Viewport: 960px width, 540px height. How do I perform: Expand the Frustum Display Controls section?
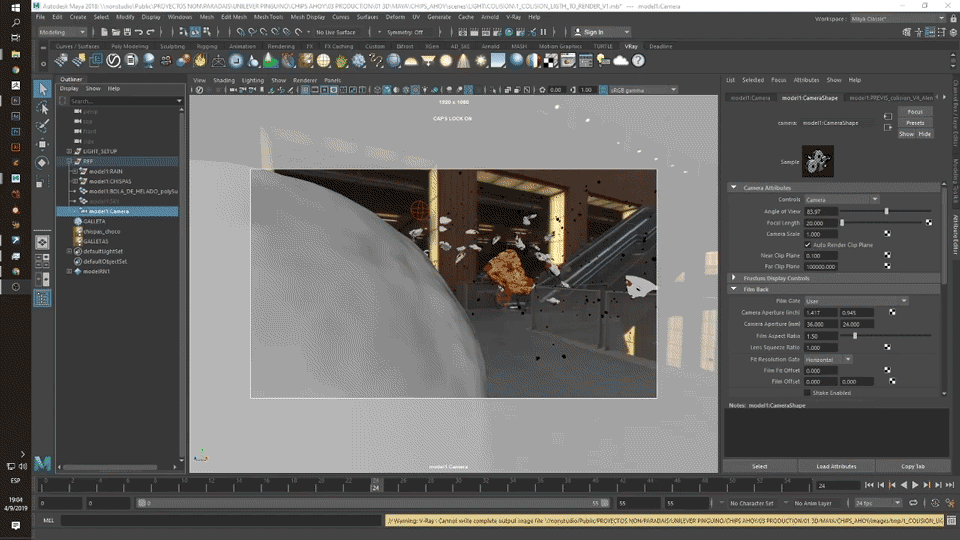[x=733, y=278]
